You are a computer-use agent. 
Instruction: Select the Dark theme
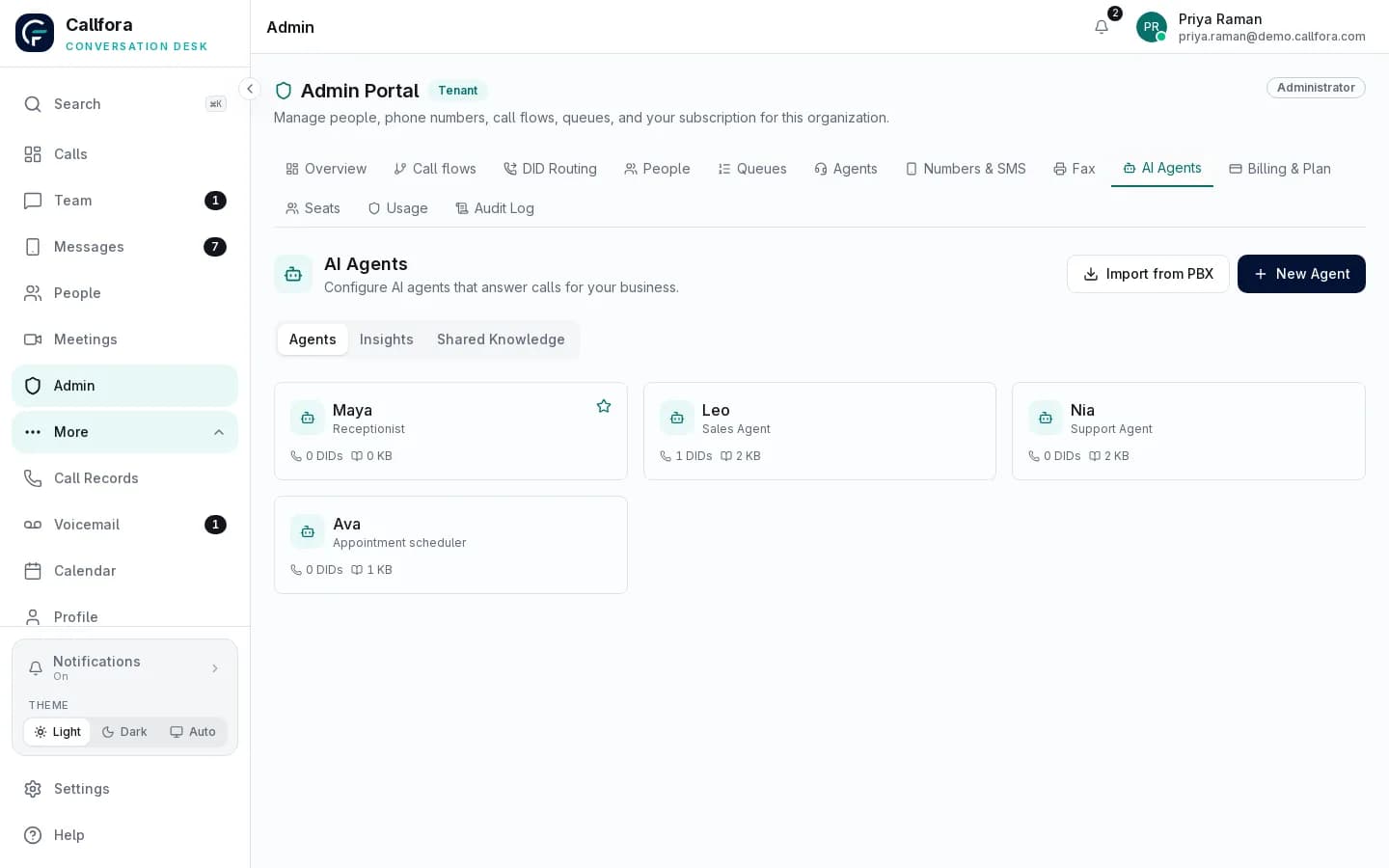click(124, 732)
